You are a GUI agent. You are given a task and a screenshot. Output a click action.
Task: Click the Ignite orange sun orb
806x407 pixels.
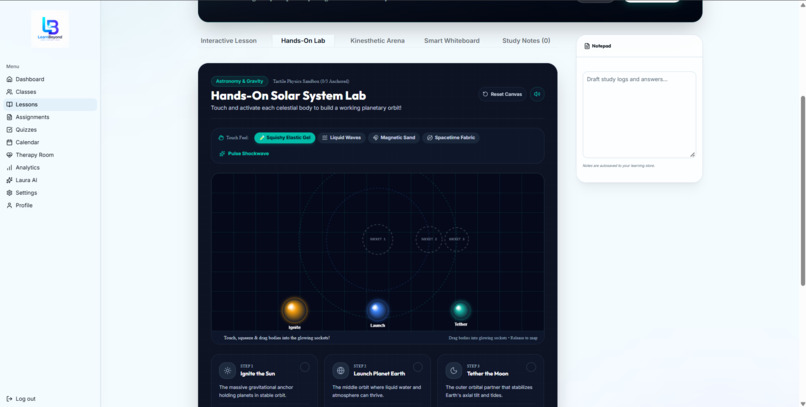pyautogui.click(x=295, y=310)
